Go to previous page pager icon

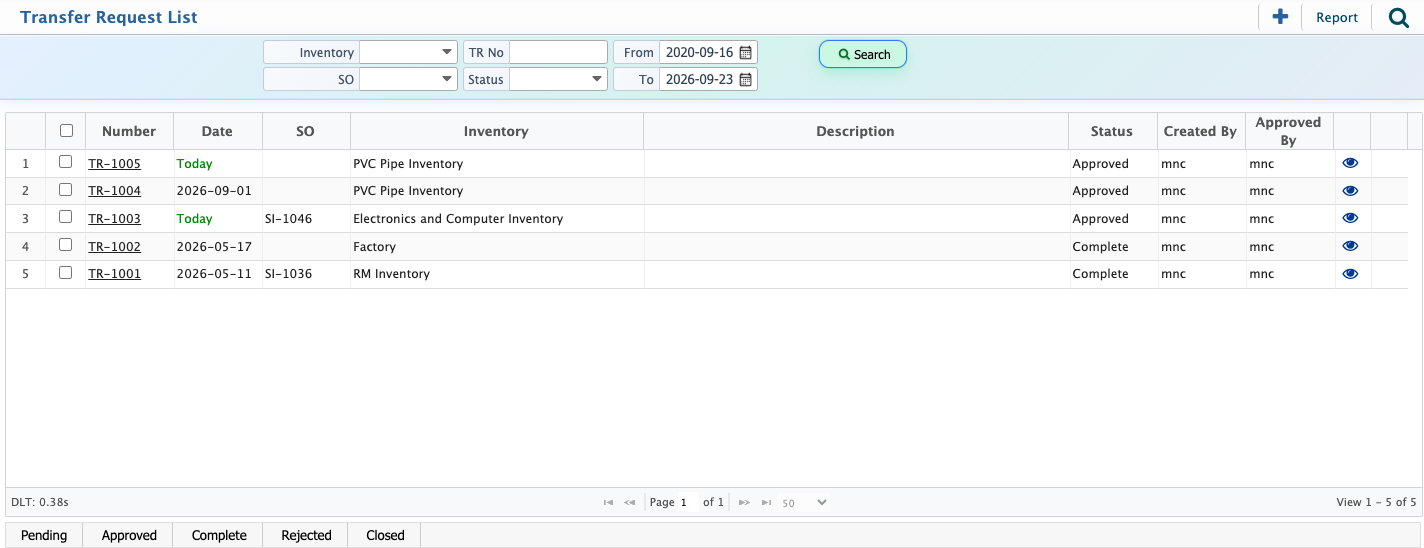[x=630, y=502]
